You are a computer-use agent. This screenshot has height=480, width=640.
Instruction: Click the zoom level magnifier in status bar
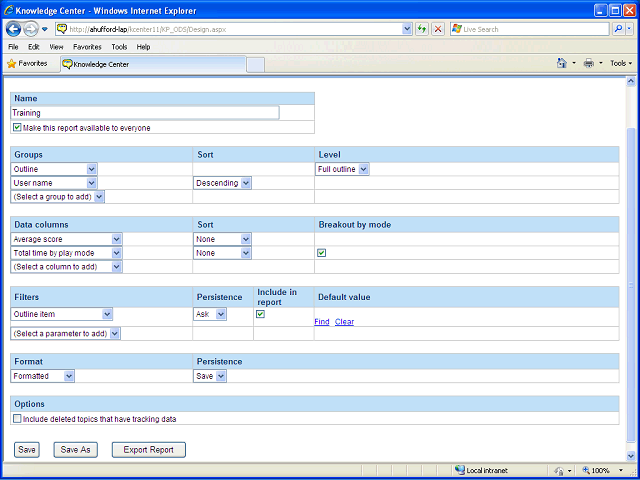[586, 470]
